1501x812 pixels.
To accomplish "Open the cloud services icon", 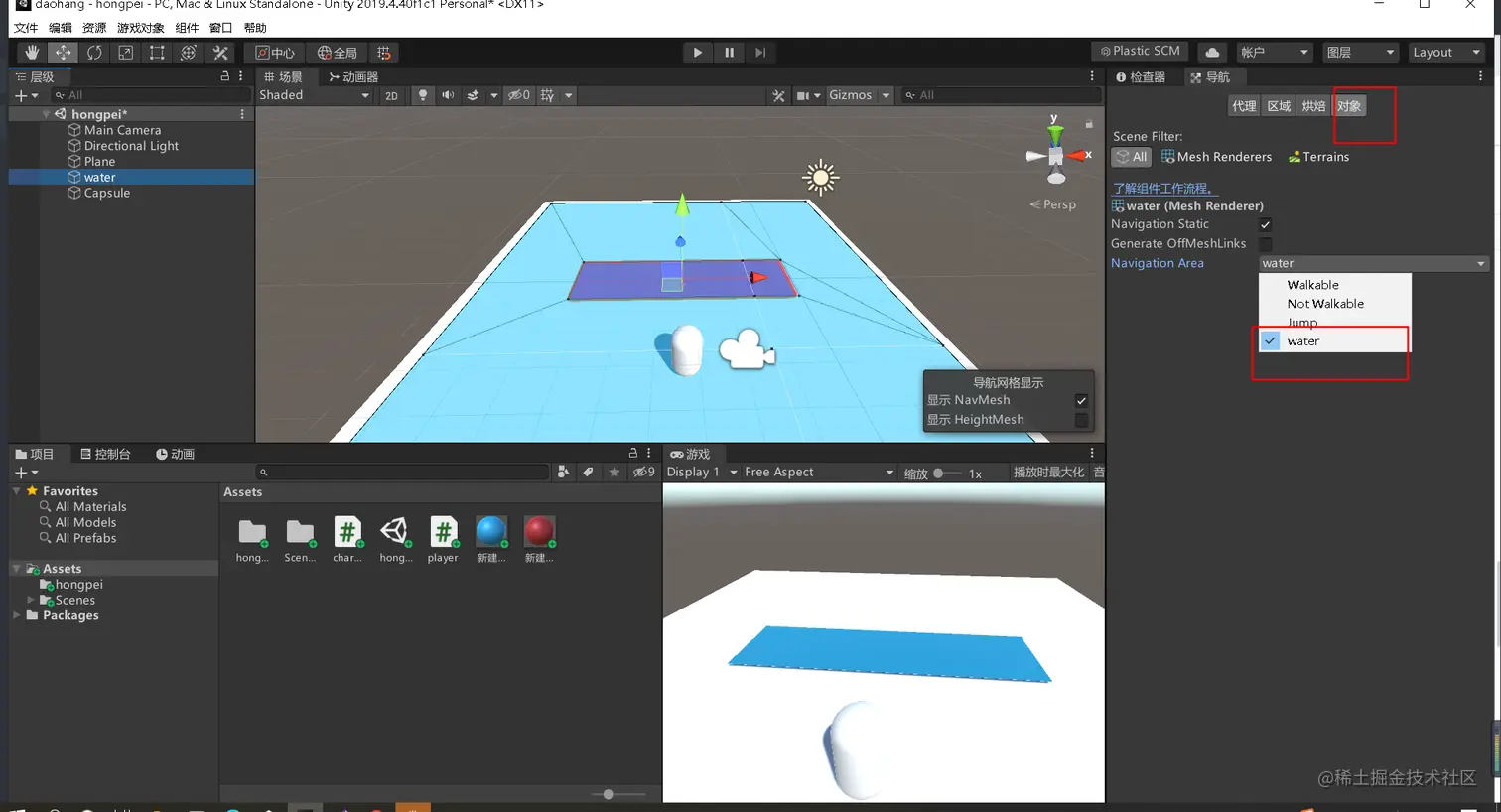I will click(x=1212, y=53).
